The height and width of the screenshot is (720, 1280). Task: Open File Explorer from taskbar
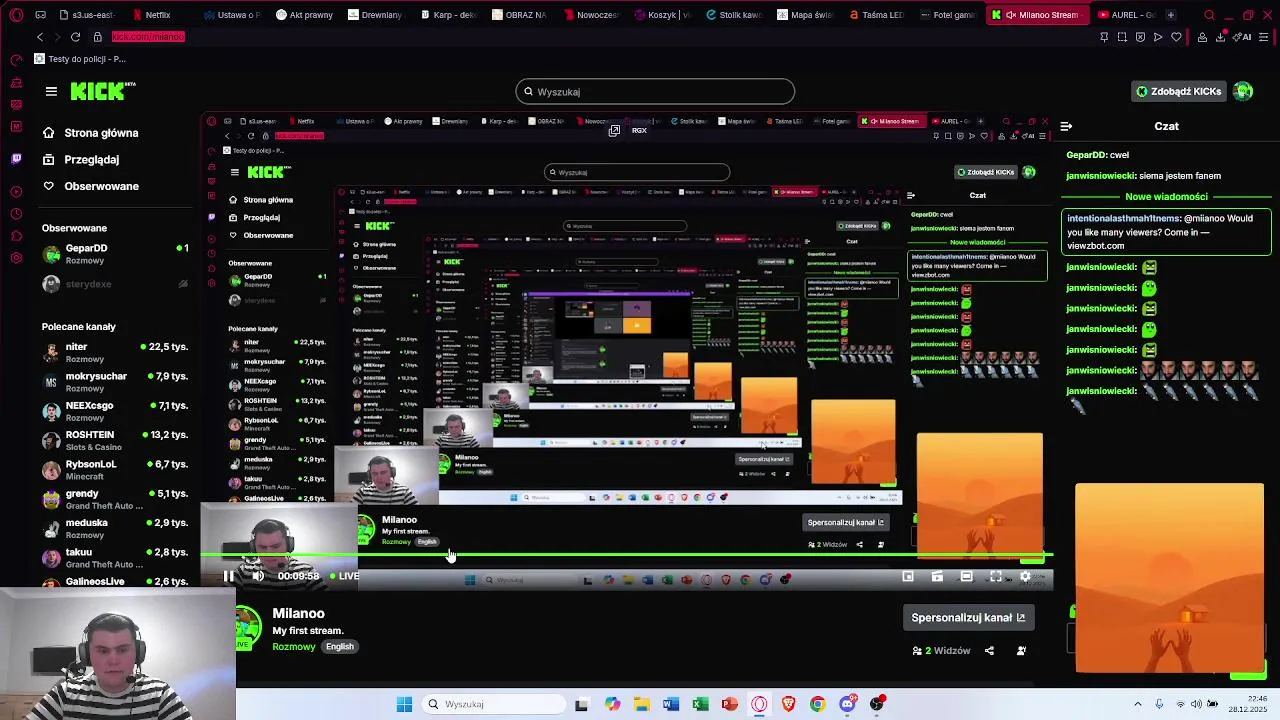point(641,704)
